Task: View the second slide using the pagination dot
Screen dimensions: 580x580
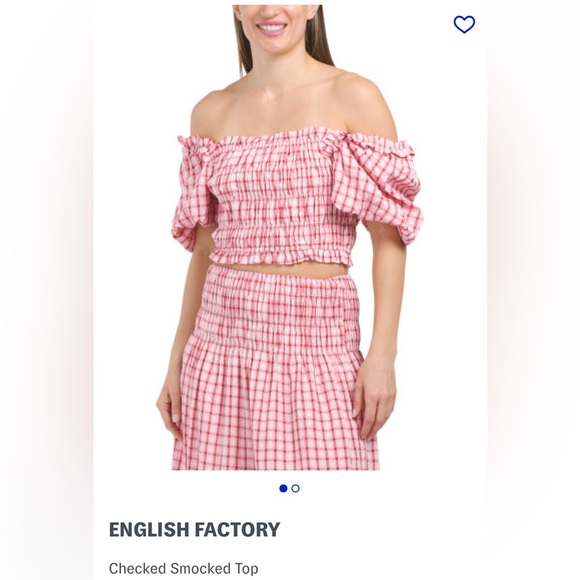Action: 296,488
